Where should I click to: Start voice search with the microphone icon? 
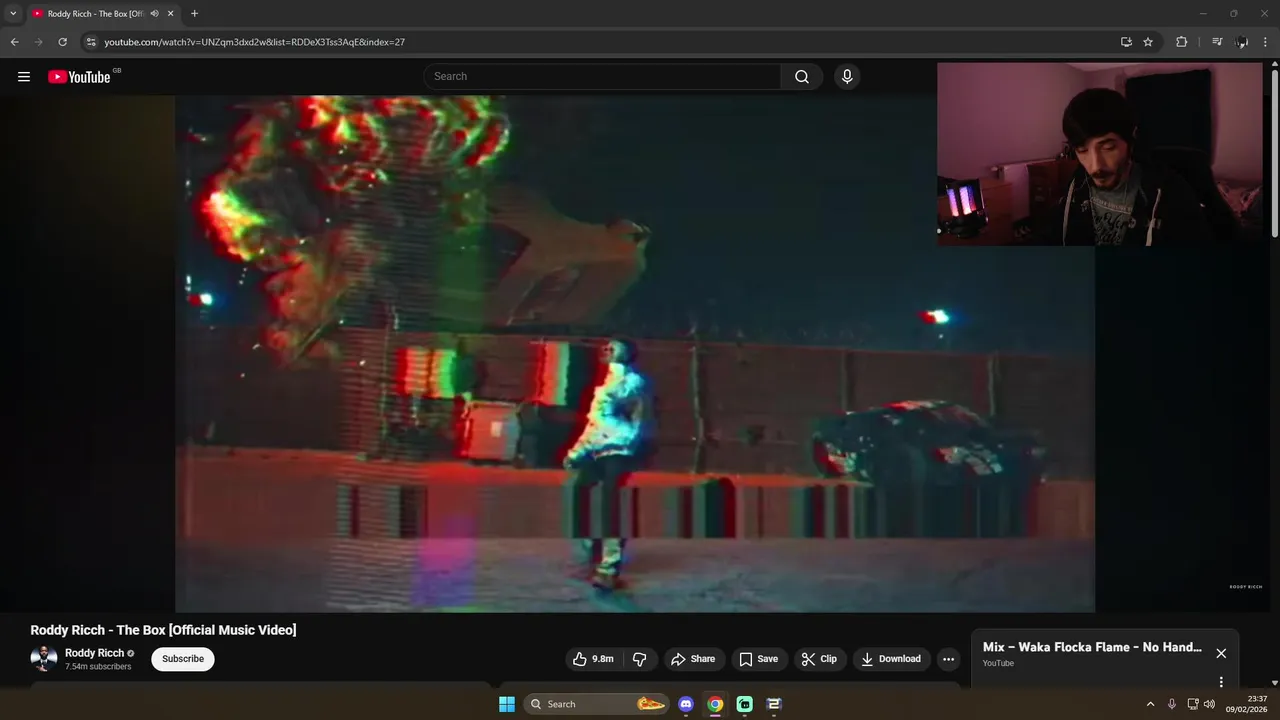click(847, 77)
